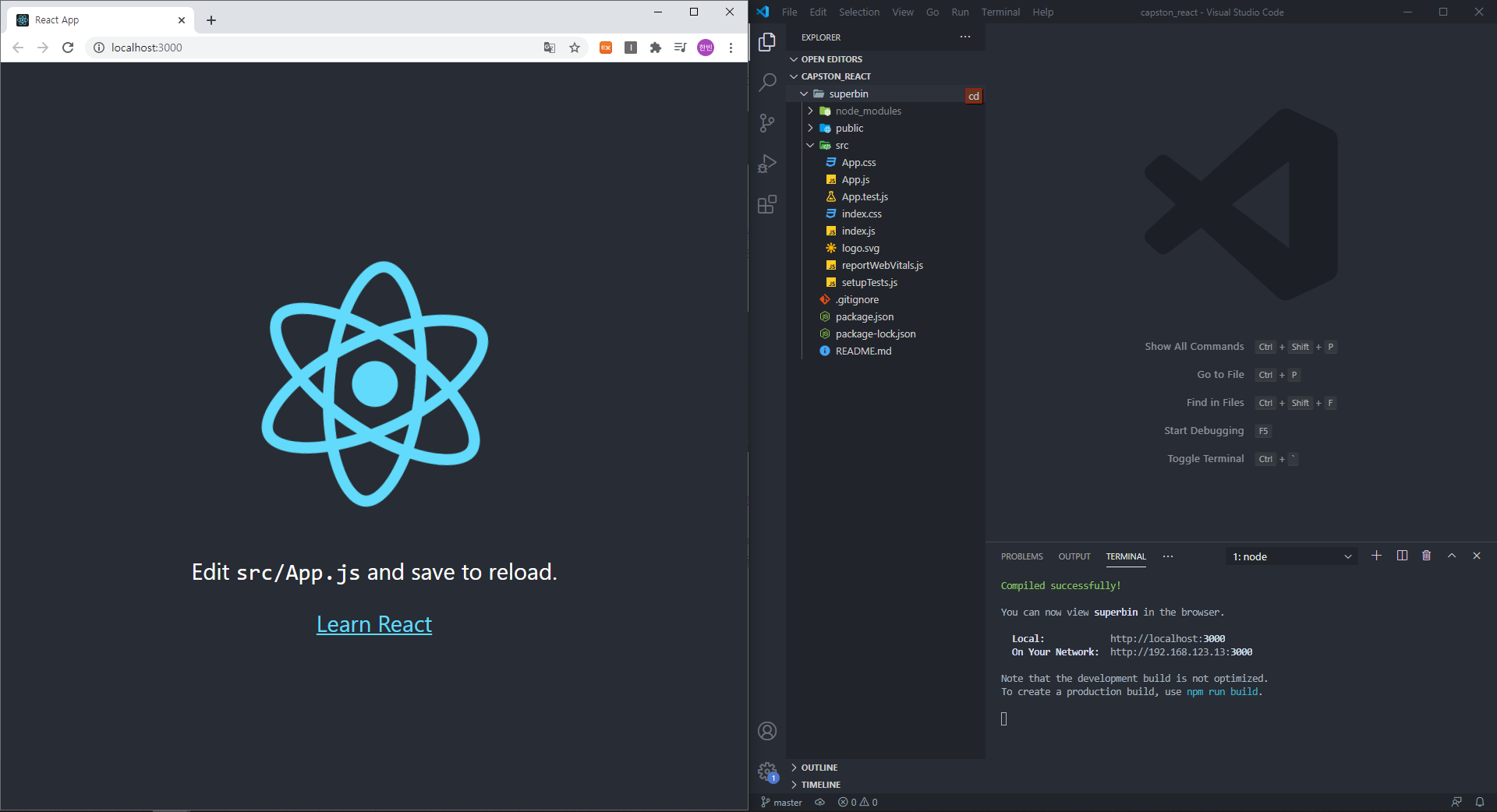Select the TERMINAL panel tab

tap(1126, 556)
